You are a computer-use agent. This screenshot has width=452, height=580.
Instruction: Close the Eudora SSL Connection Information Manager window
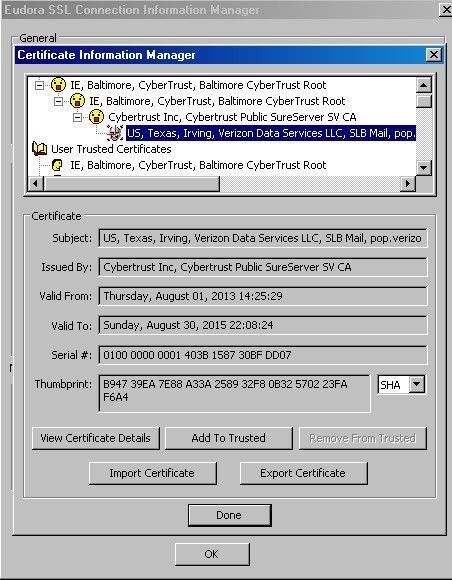point(446,10)
